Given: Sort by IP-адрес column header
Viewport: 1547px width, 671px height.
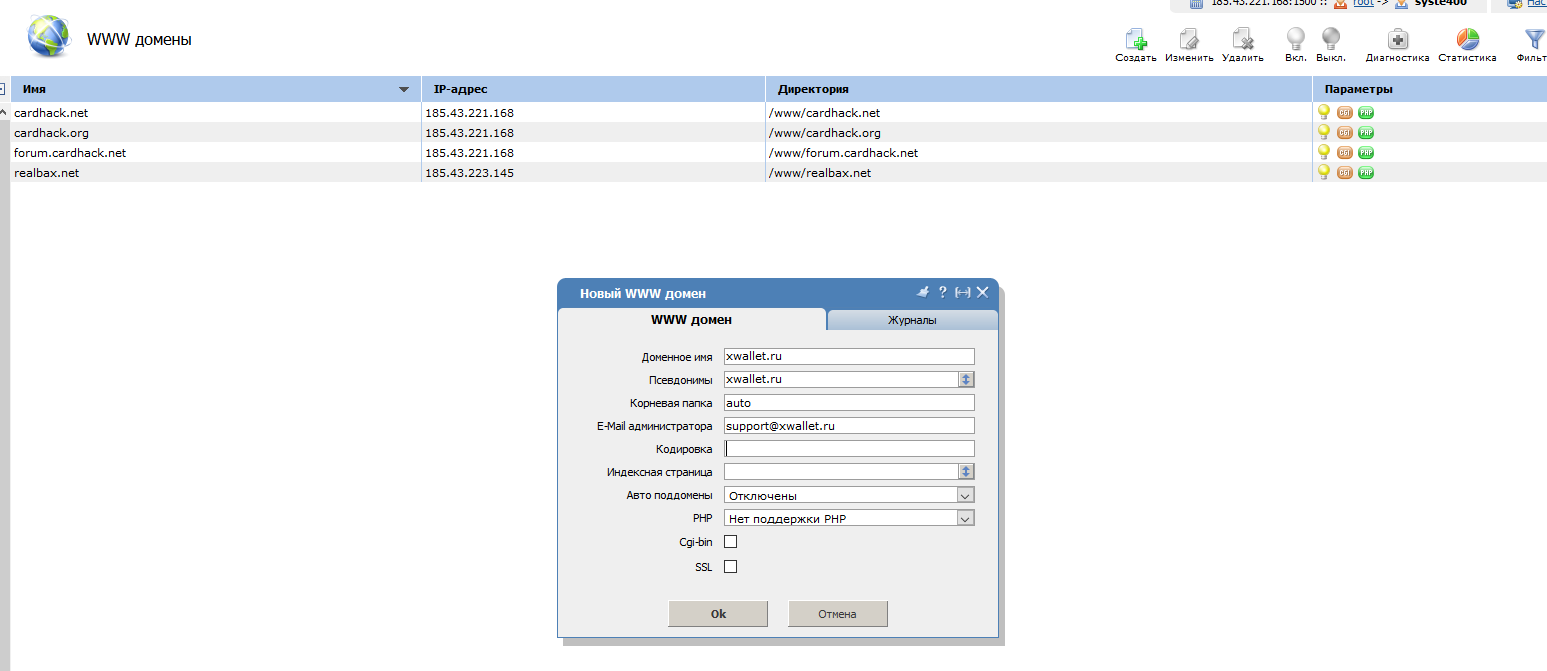Looking at the screenshot, I should 593,89.
